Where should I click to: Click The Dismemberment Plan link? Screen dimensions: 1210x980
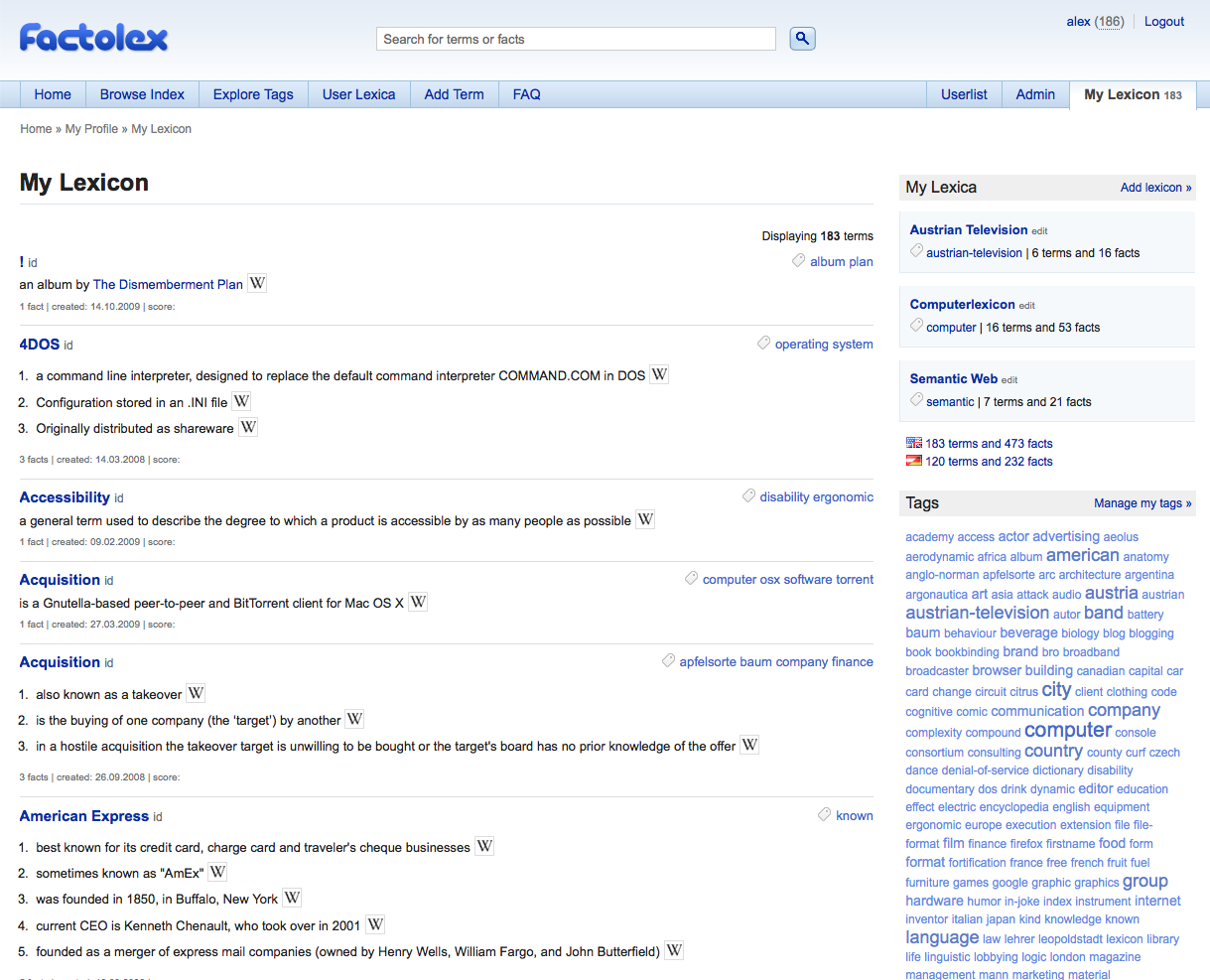point(168,284)
